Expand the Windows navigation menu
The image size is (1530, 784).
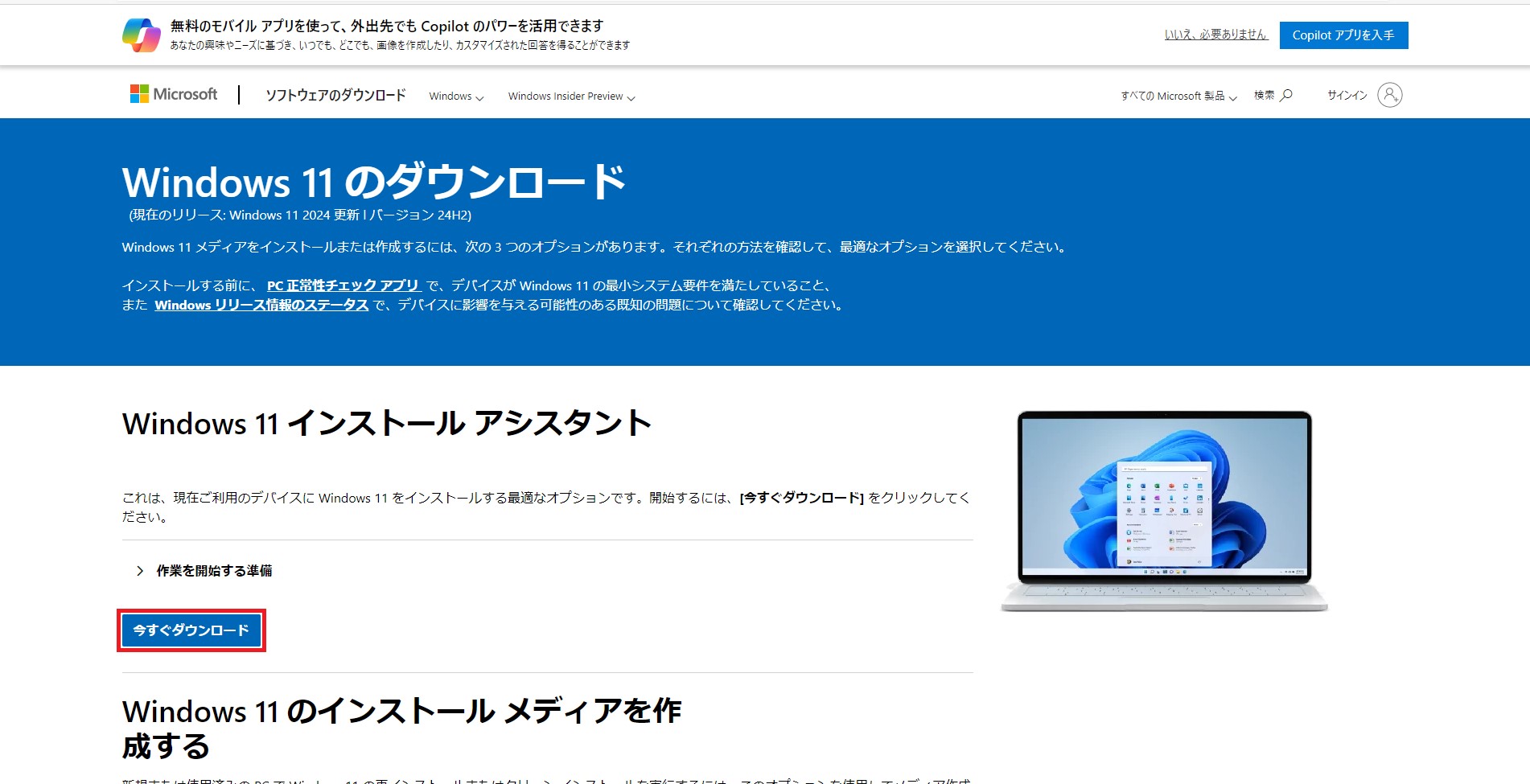click(456, 96)
